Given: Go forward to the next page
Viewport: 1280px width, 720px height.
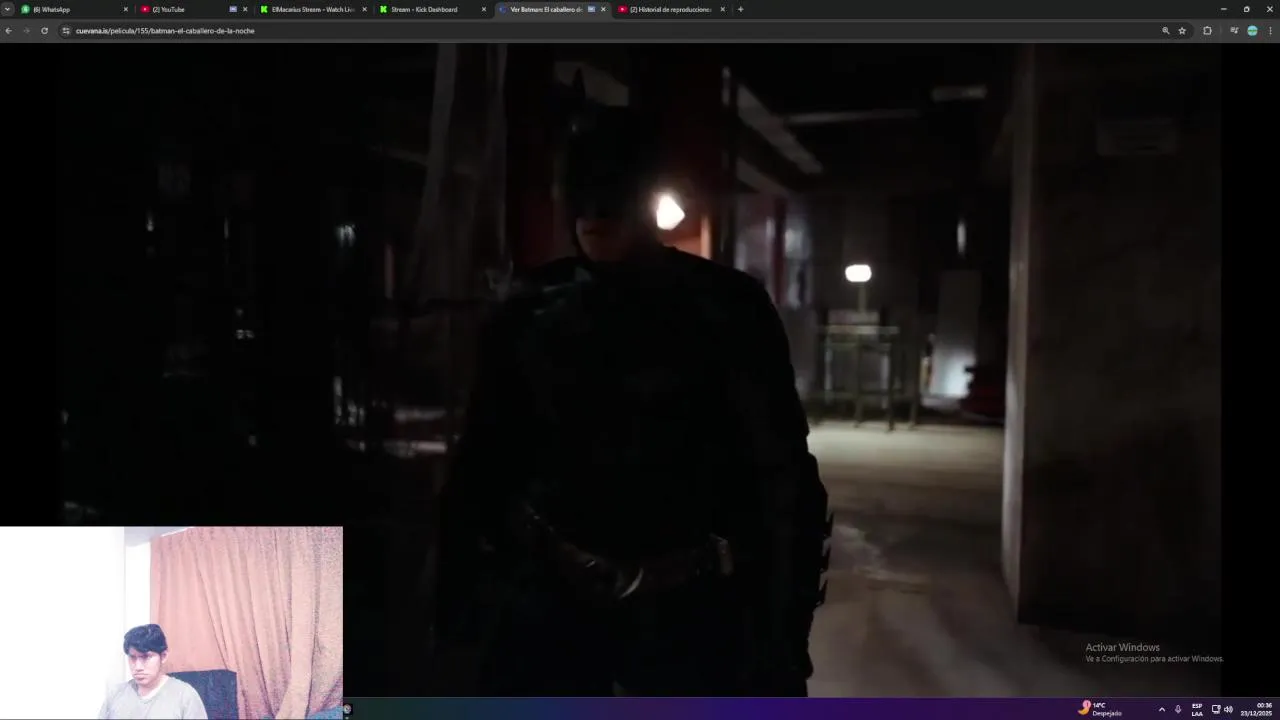Looking at the screenshot, I should 26,31.
